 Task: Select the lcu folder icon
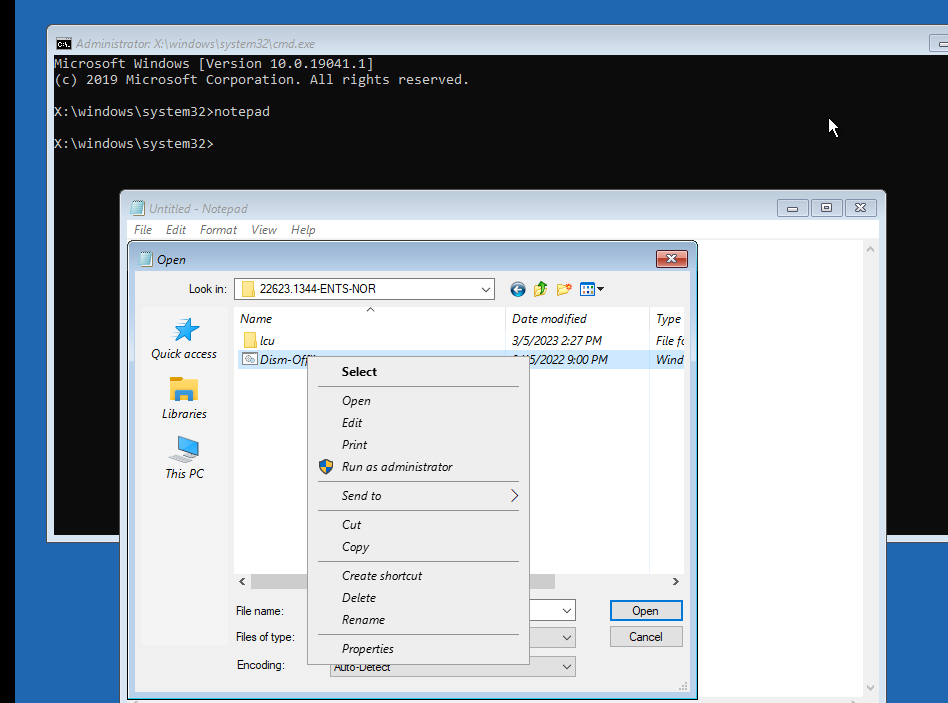pyautogui.click(x=250, y=340)
